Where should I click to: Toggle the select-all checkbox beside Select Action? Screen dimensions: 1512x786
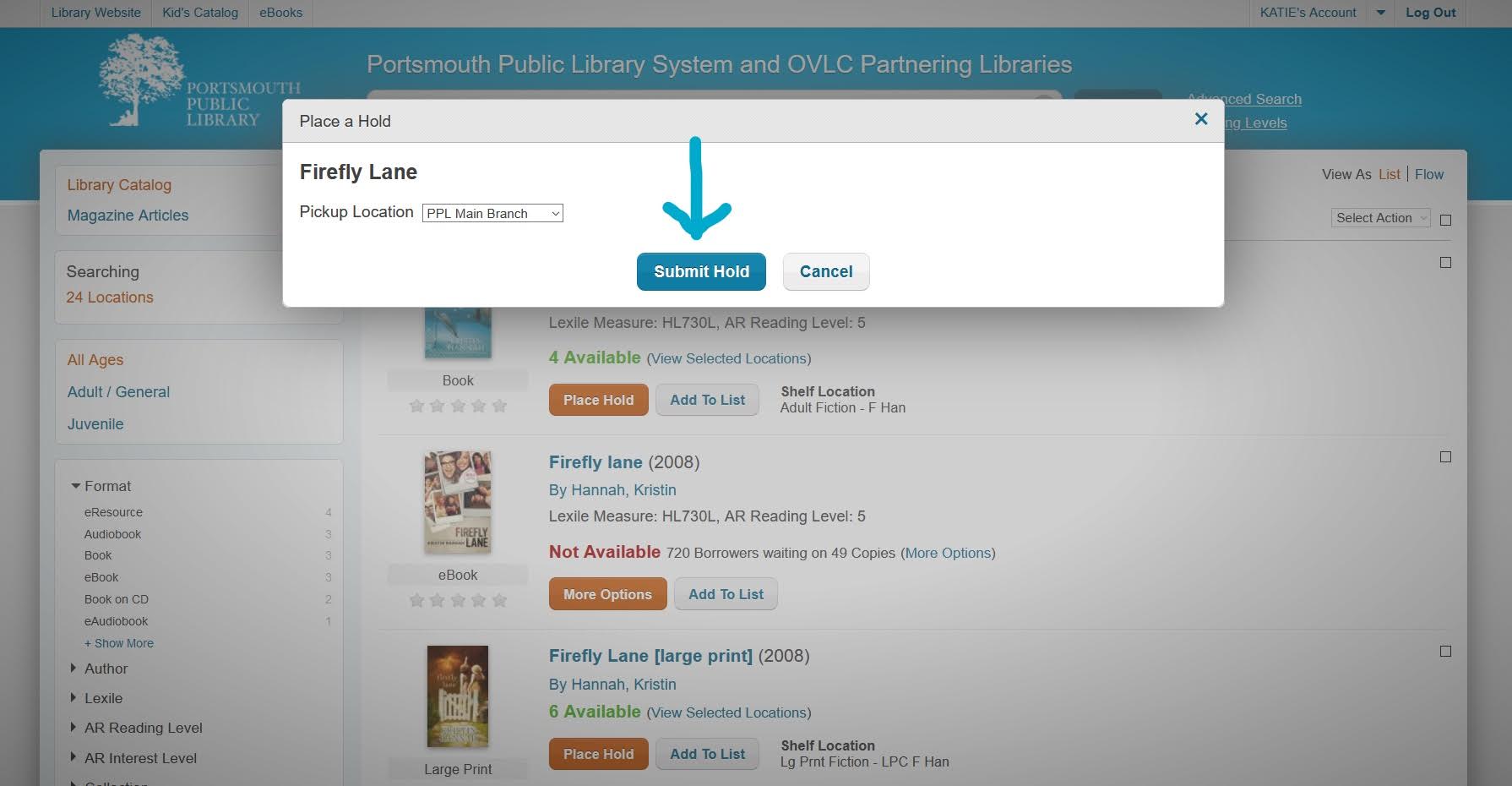[x=1445, y=220]
